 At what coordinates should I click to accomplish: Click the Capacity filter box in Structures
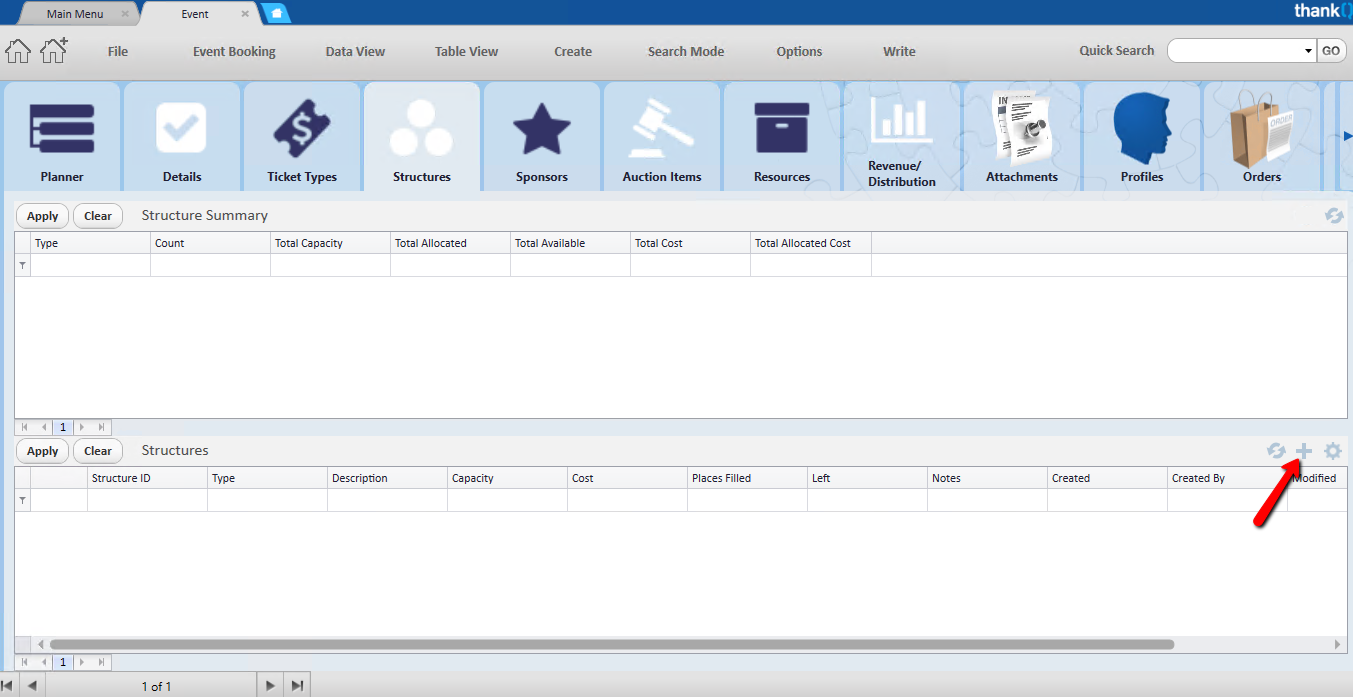507,500
